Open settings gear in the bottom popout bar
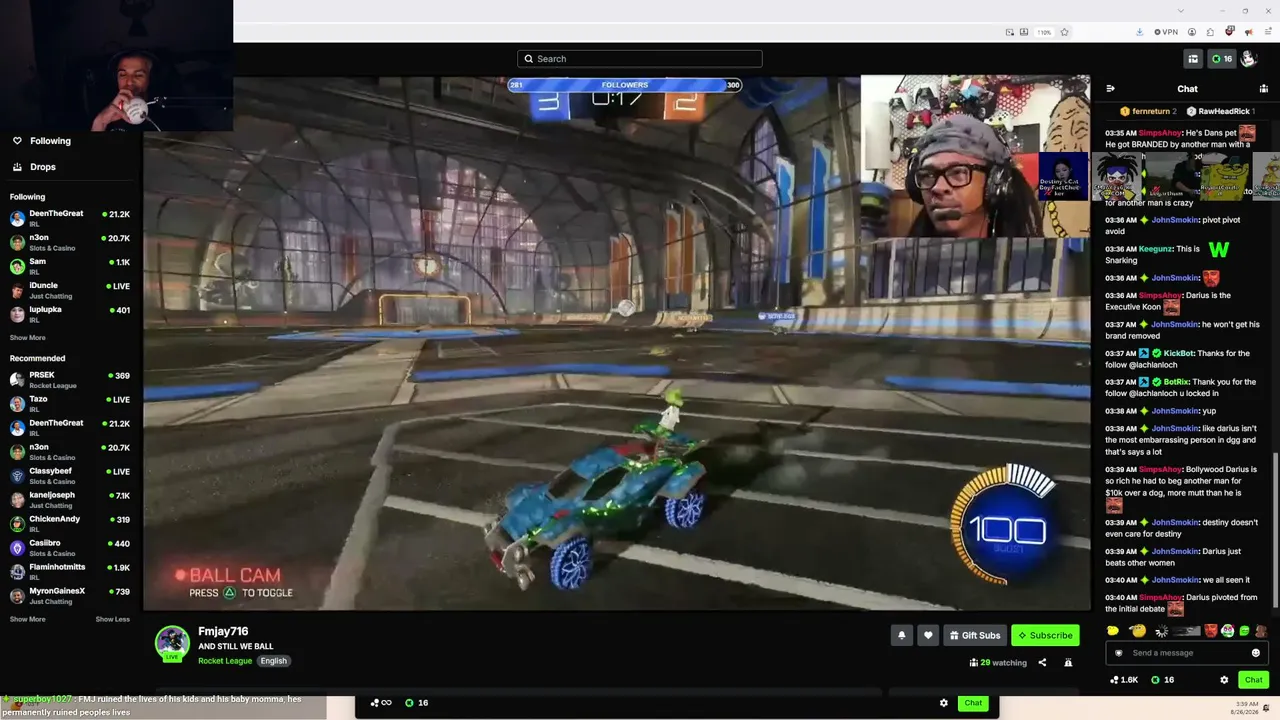The image size is (1280, 720). point(943,703)
